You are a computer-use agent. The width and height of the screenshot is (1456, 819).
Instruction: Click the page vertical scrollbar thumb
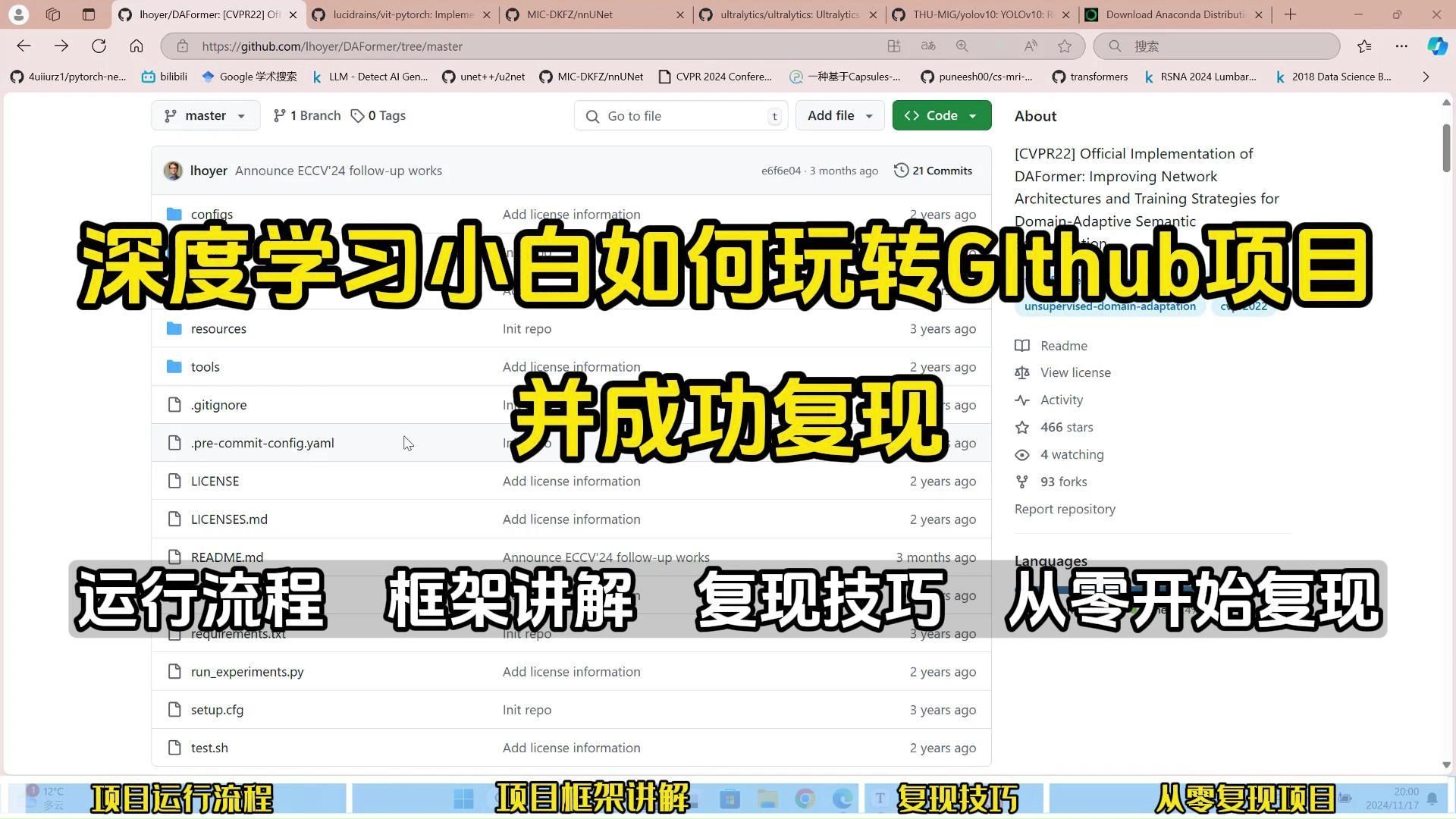point(1446,148)
